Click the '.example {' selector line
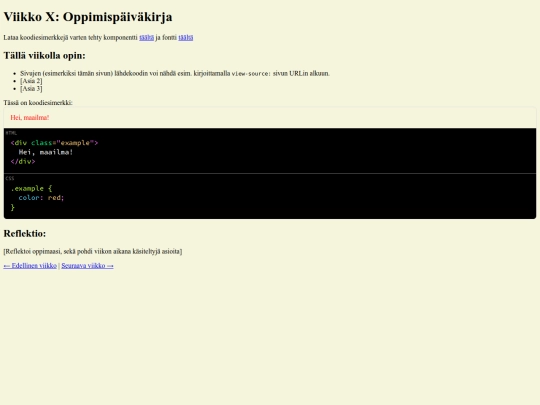This screenshot has width=540, height=405. pyautogui.click(x=31, y=189)
